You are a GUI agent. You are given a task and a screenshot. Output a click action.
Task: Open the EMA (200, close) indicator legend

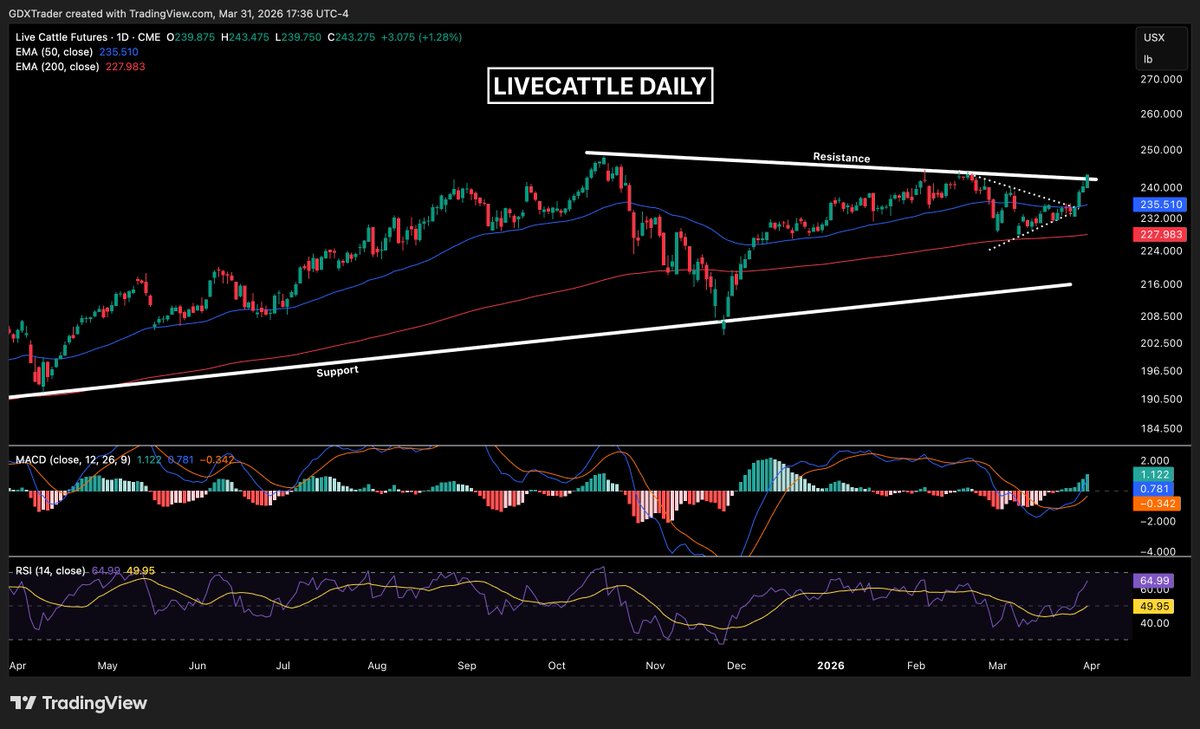55,65
